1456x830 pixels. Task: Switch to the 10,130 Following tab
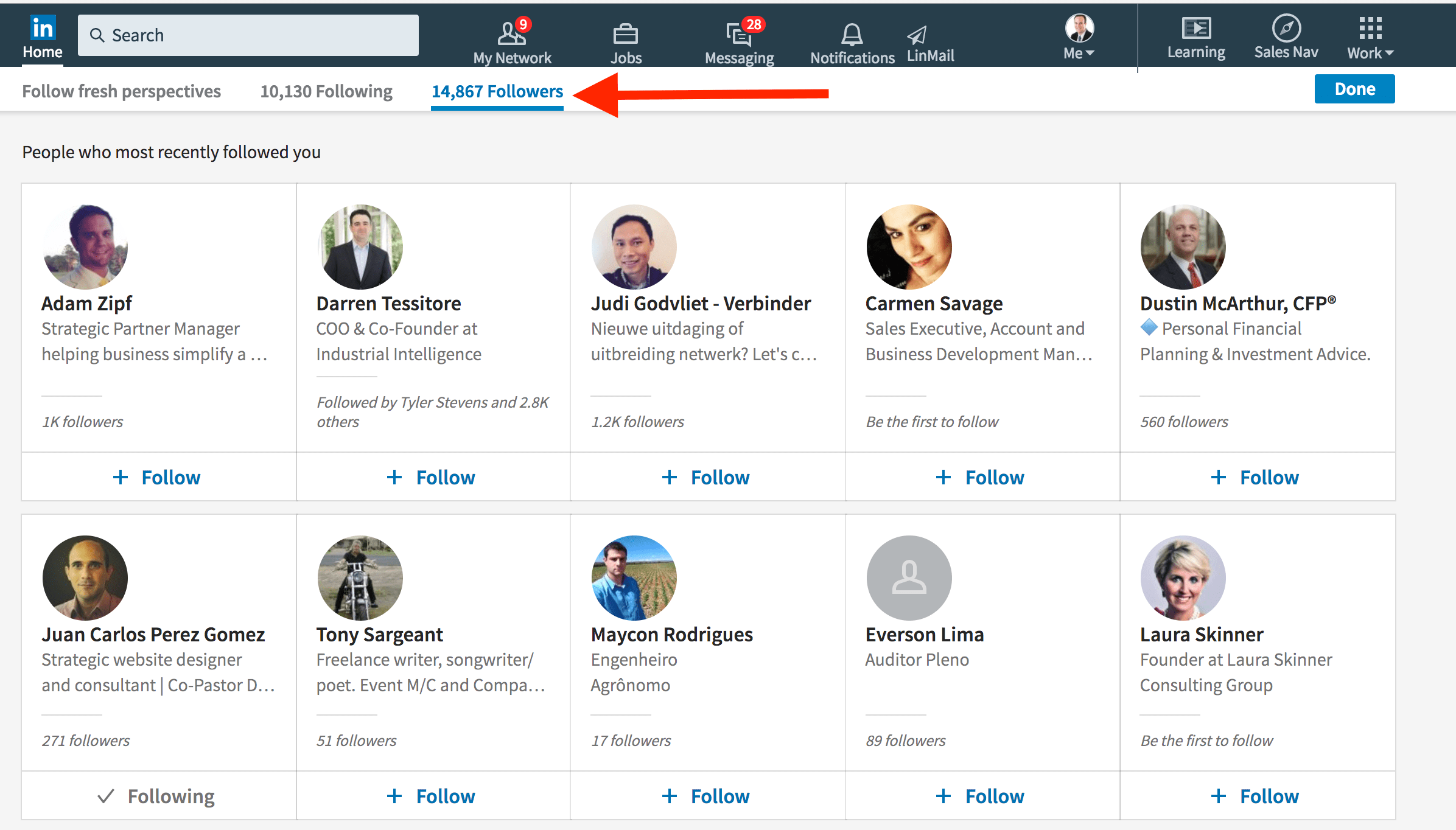[x=326, y=91]
